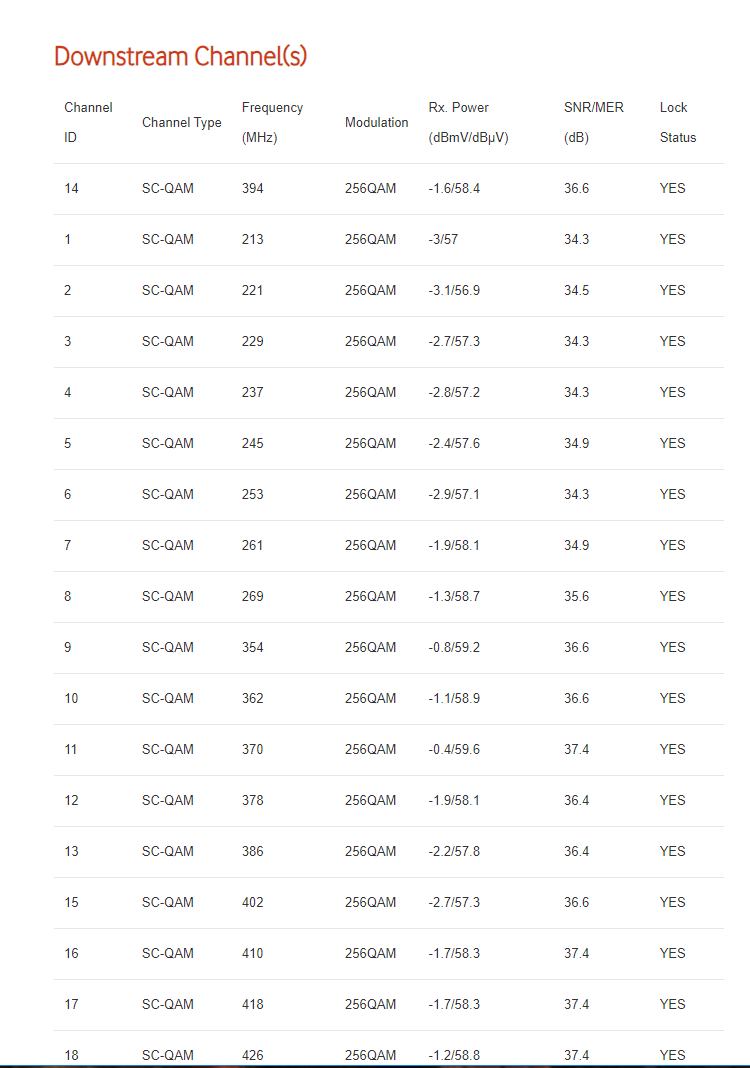Click the 35.6 SNR value
This screenshot has height=1068, width=750.
pos(576,597)
